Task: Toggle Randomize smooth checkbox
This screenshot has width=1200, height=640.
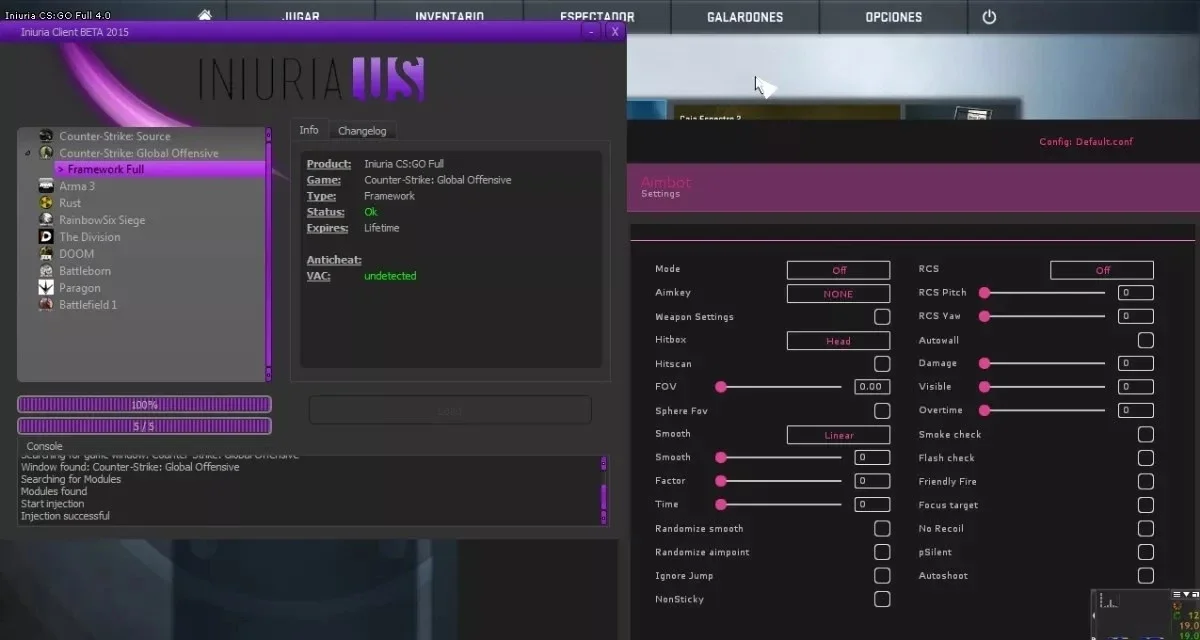Action: [x=882, y=528]
